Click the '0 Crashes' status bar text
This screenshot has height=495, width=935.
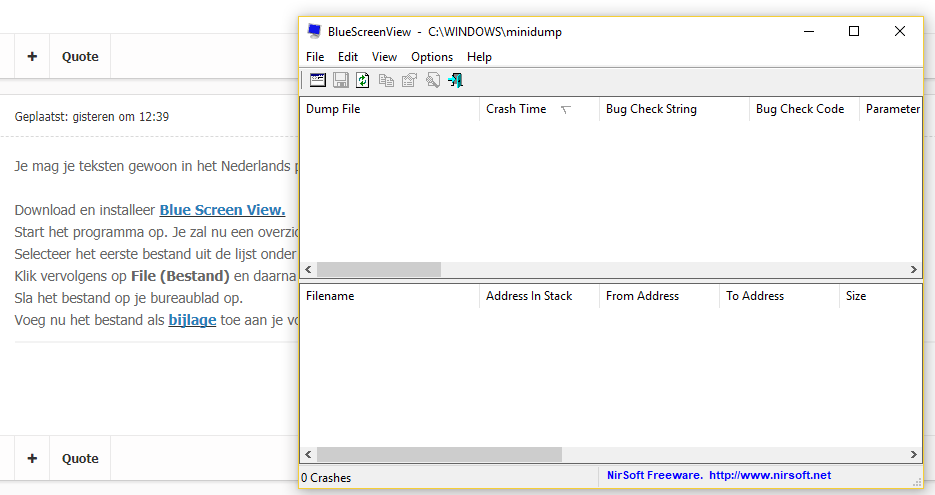(326, 478)
